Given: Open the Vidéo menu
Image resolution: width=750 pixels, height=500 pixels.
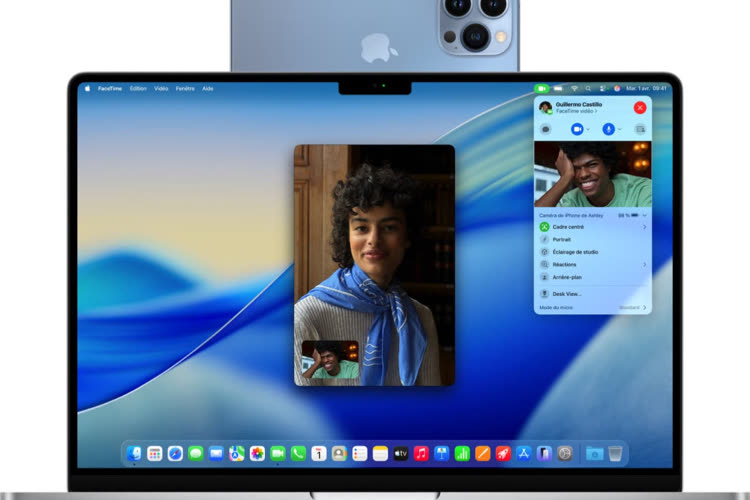Looking at the screenshot, I should pos(161,88).
